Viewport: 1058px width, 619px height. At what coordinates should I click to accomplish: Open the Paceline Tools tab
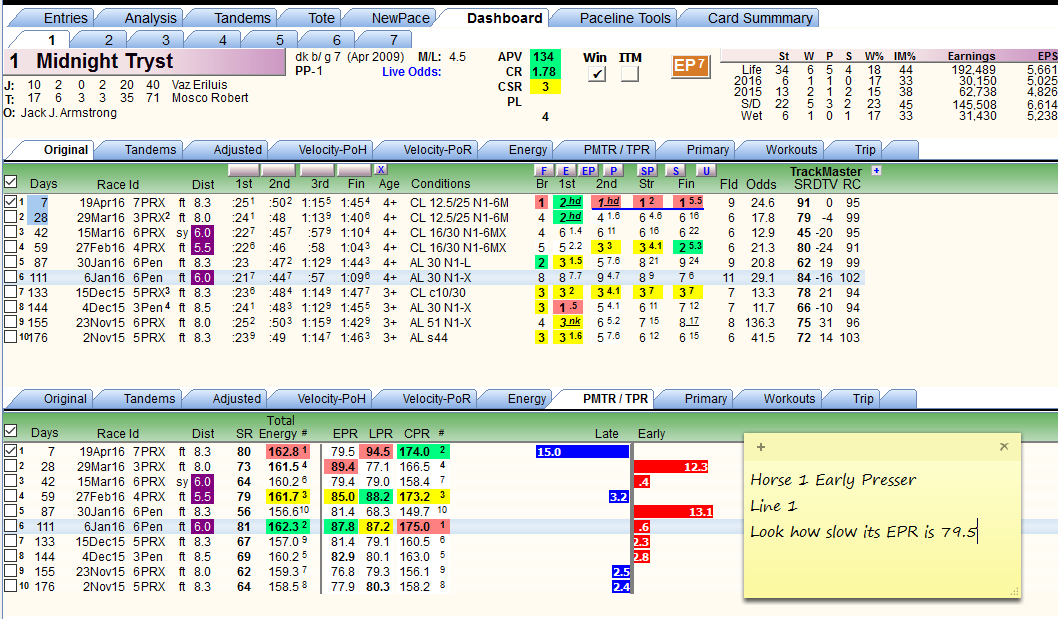(625, 18)
